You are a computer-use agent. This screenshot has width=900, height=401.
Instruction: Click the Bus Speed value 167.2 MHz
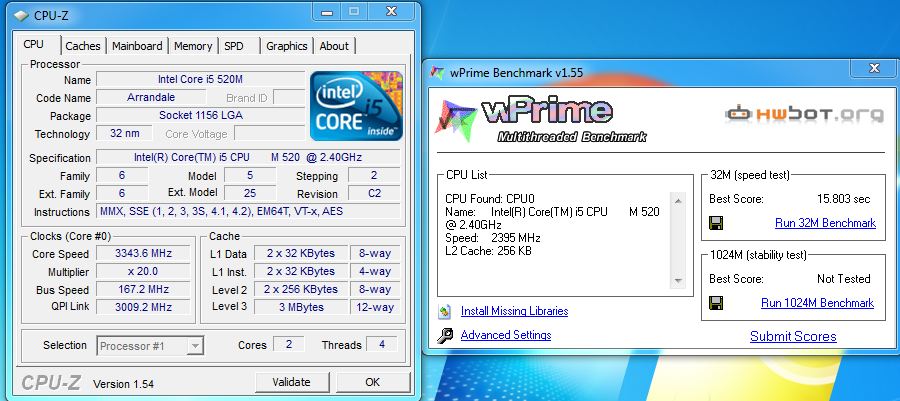(143, 289)
